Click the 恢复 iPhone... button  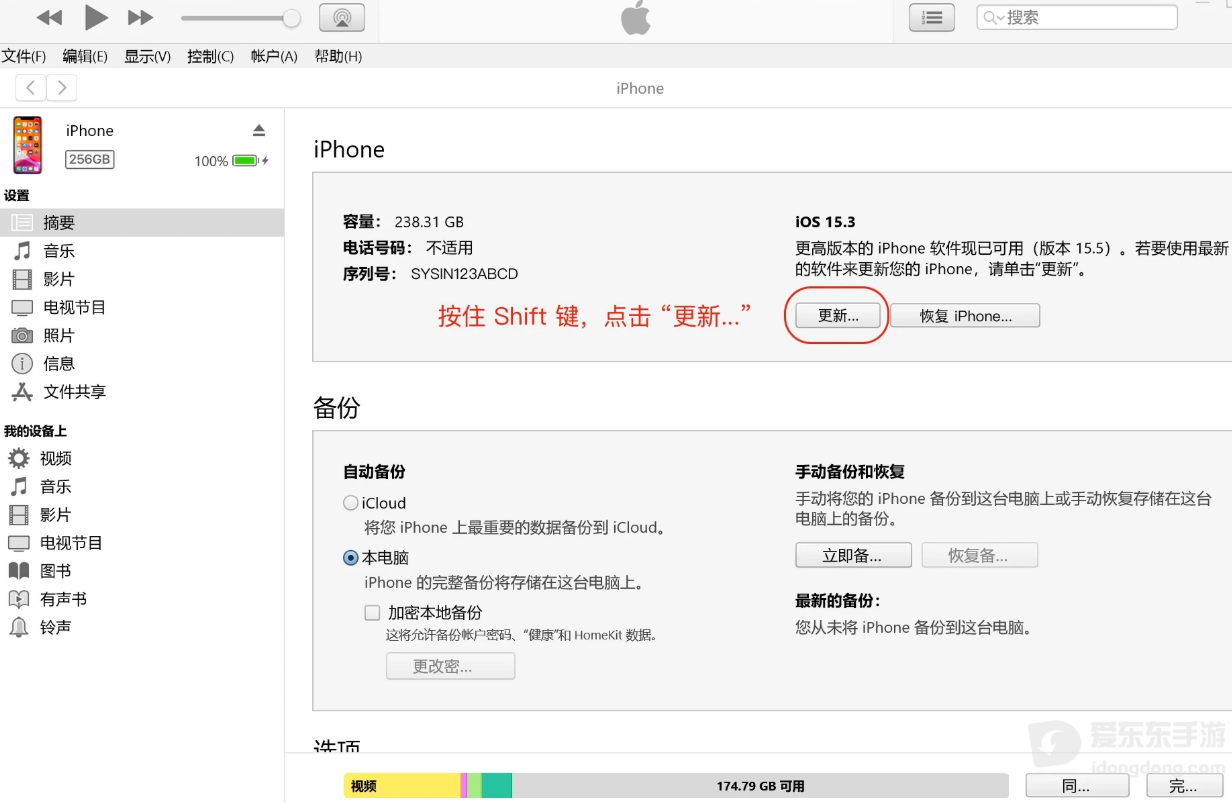[965, 315]
